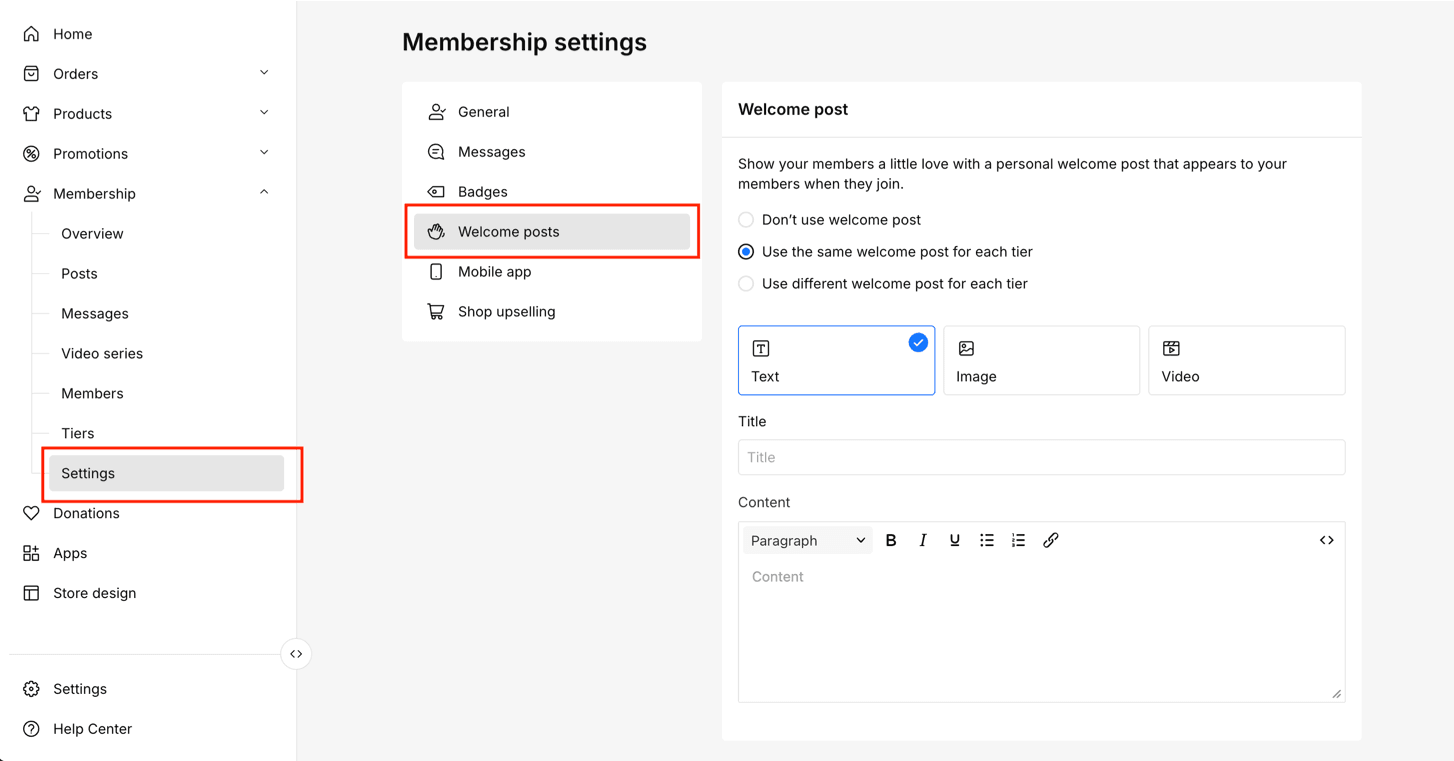Choose the Video welcome post type
The image size is (1454, 761).
click(x=1246, y=360)
